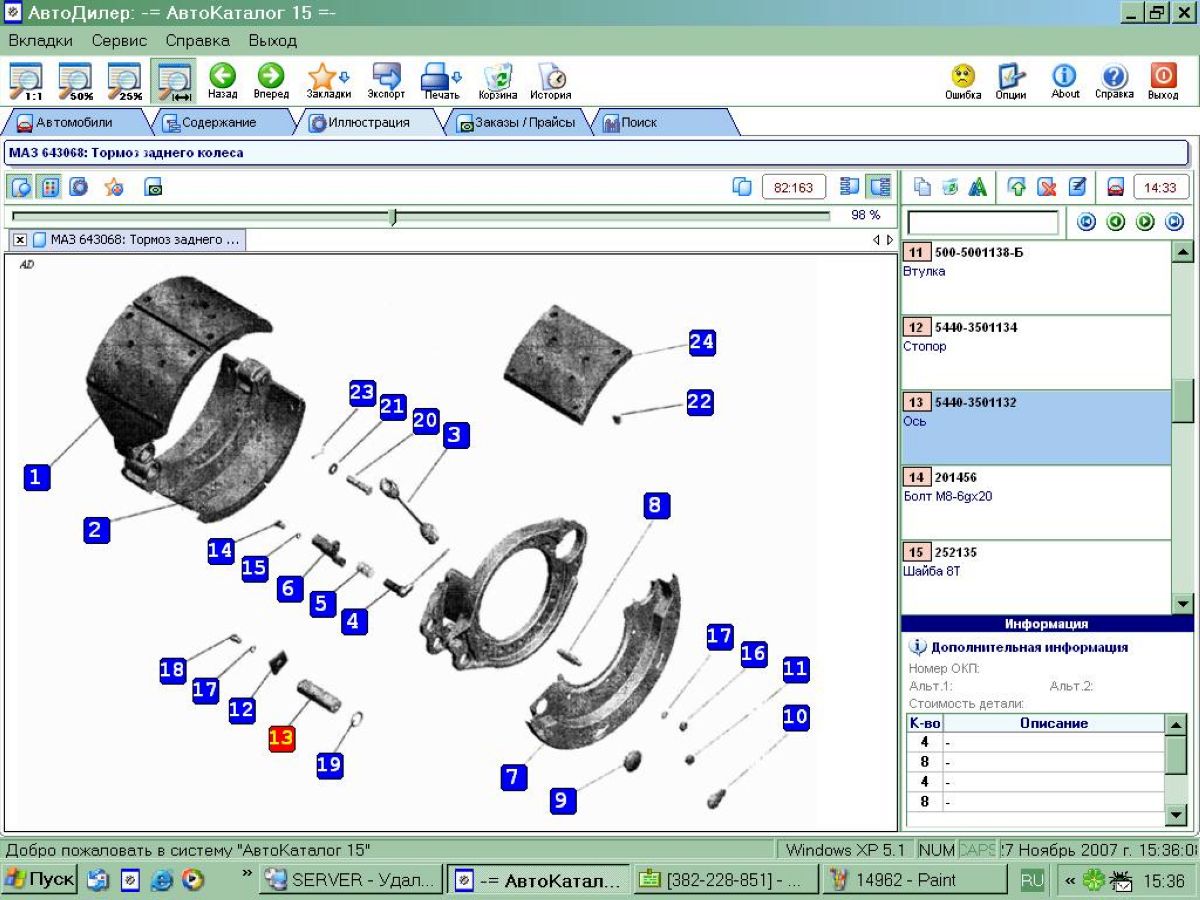1200x900 pixels.
Task: Open Опции options icon
Action: [1011, 81]
